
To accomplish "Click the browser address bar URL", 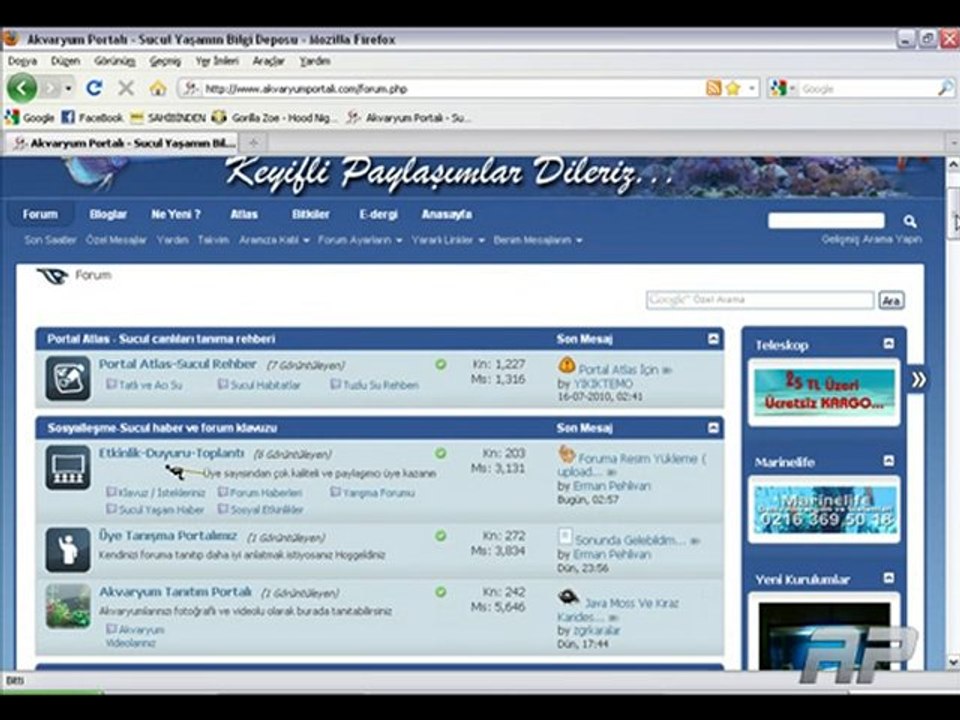I will pyautogui.click(x=453, y=89).
